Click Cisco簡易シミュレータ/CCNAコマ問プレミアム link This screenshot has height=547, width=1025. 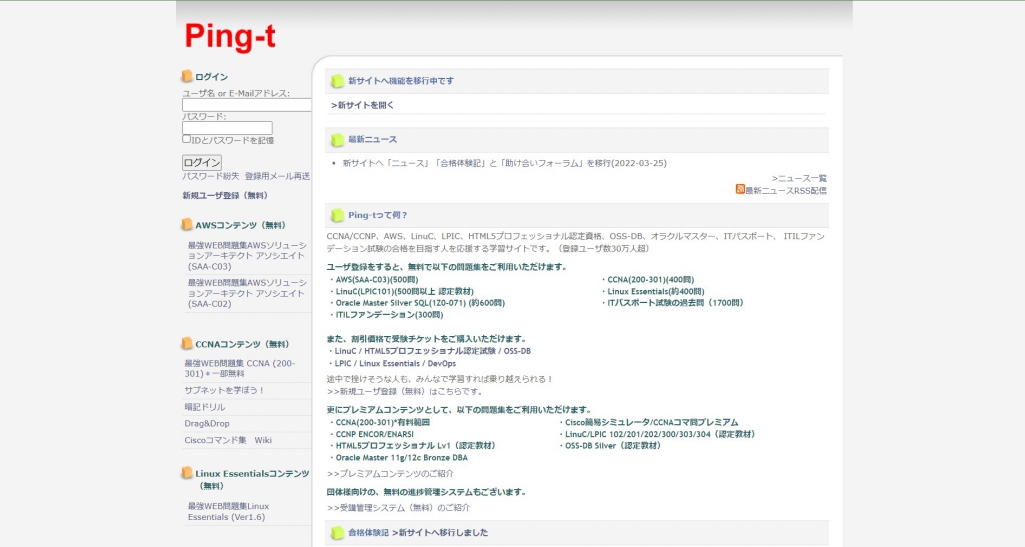coord(651,423)
